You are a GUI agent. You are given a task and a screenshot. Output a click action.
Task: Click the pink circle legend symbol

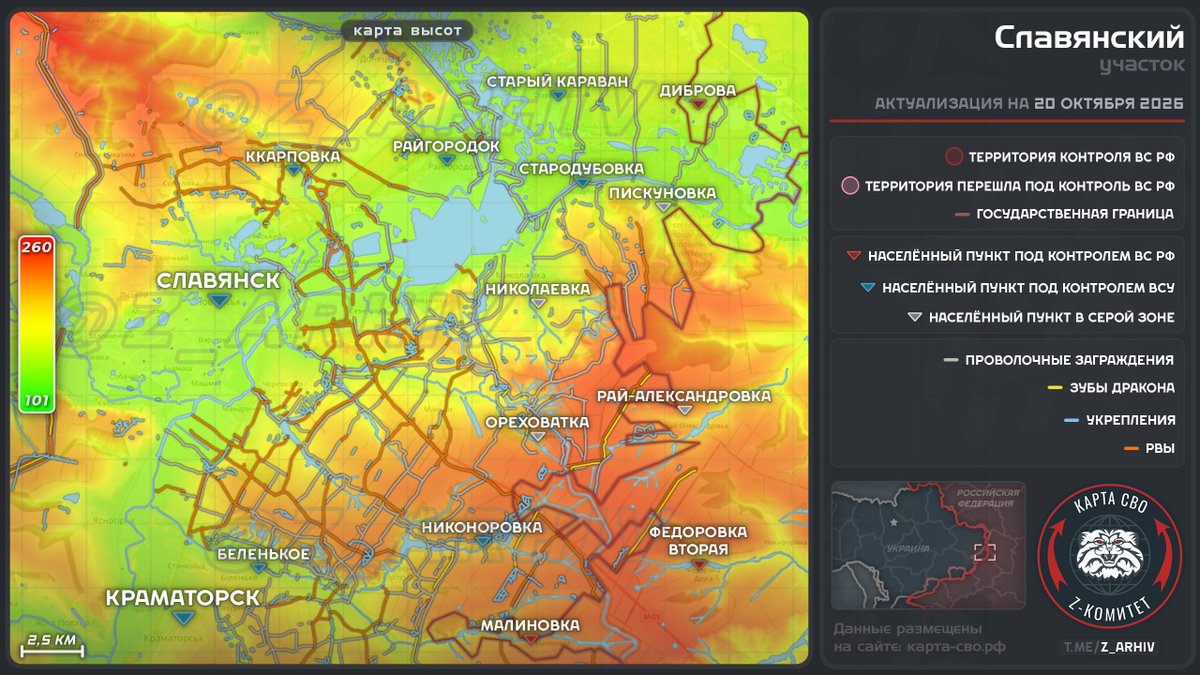(850, 185)
